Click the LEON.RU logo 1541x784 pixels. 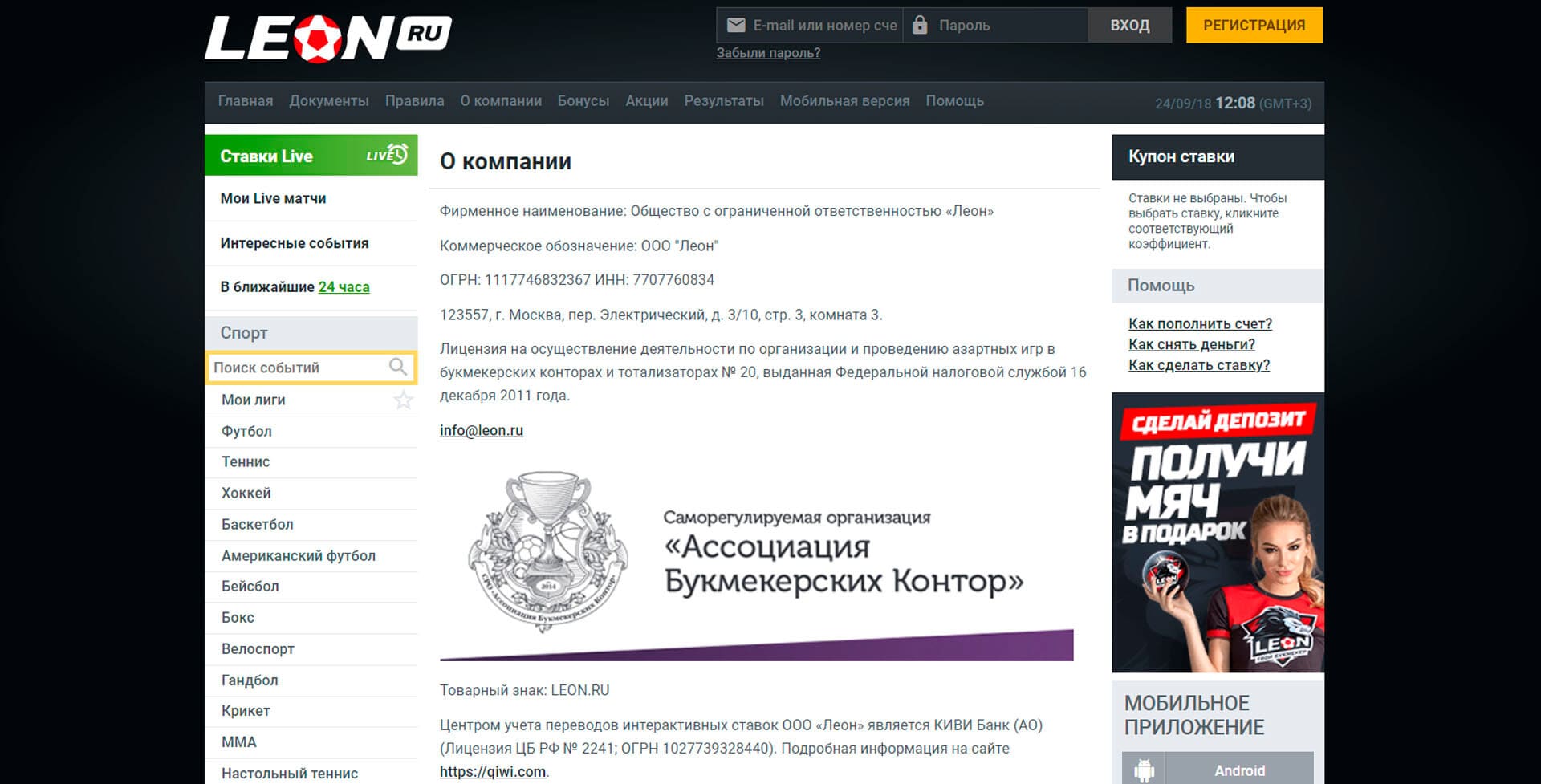[328, 38]
